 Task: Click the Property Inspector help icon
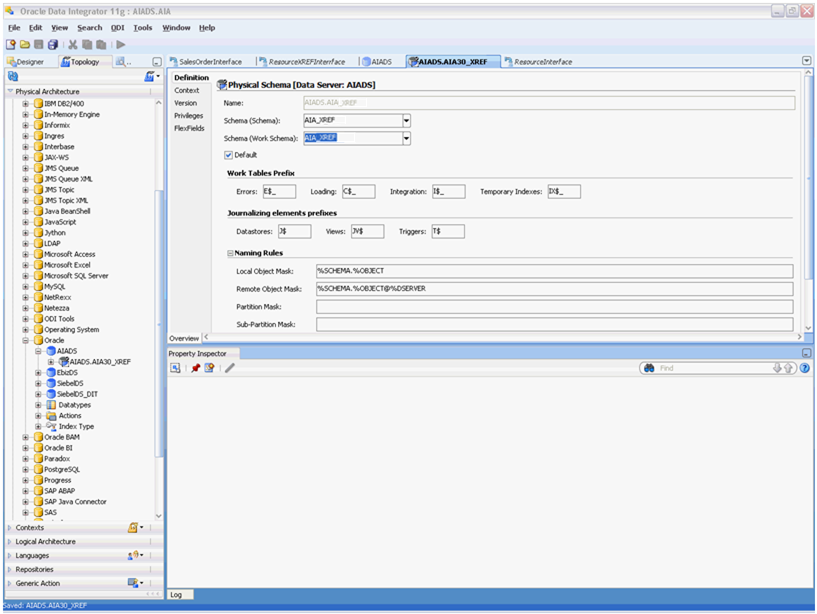[x=805, y=368]
